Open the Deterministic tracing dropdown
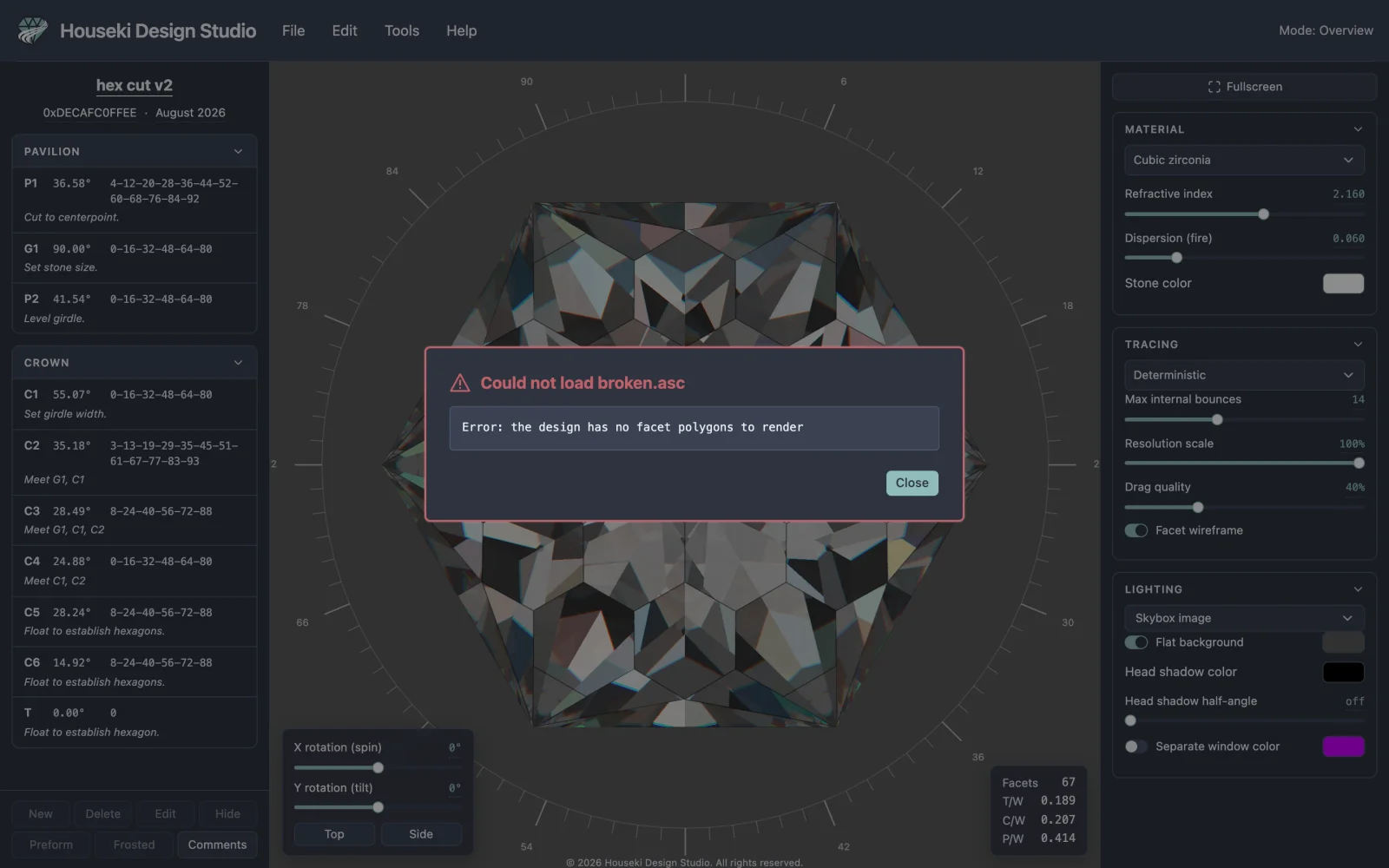This screenshot has width=1389, height=868. 1244,375
